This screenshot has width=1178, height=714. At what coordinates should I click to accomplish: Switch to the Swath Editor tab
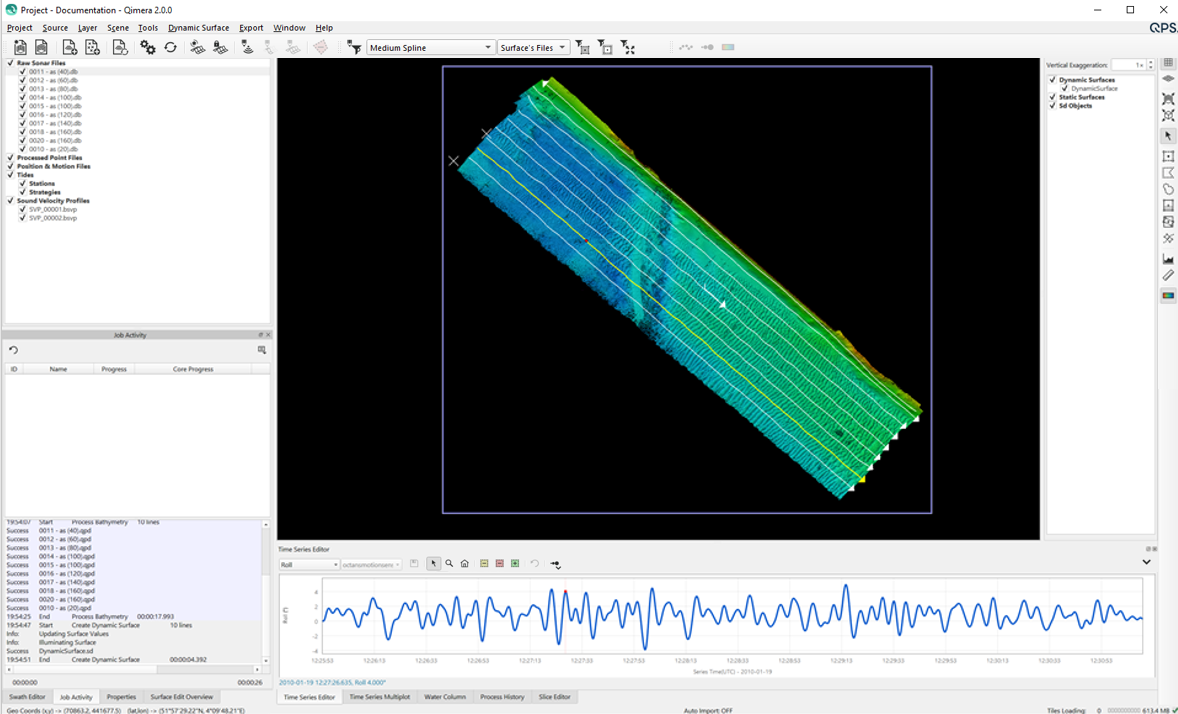pyautogui.click(x=27, y=697)
